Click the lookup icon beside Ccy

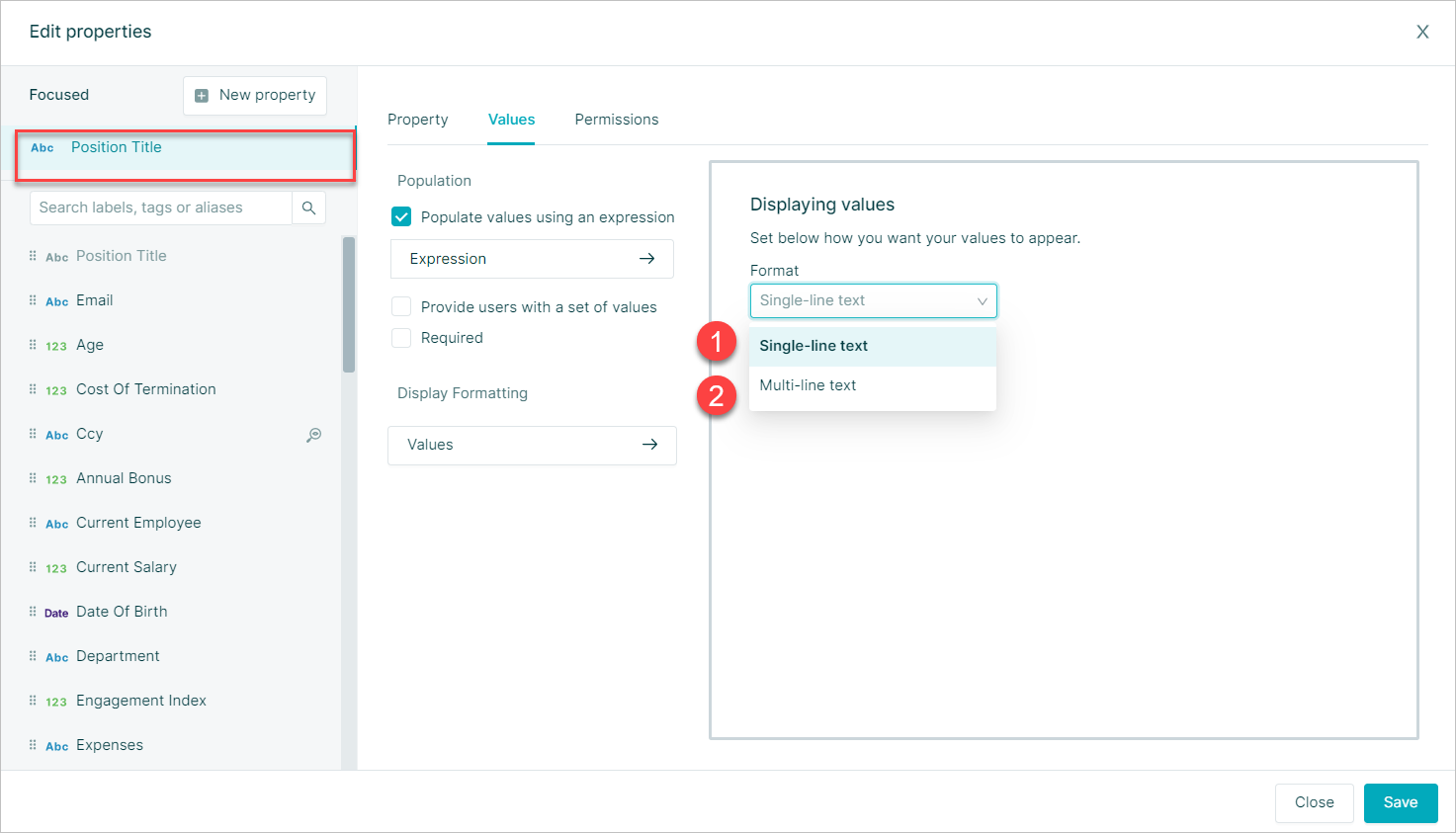[313, 435]
